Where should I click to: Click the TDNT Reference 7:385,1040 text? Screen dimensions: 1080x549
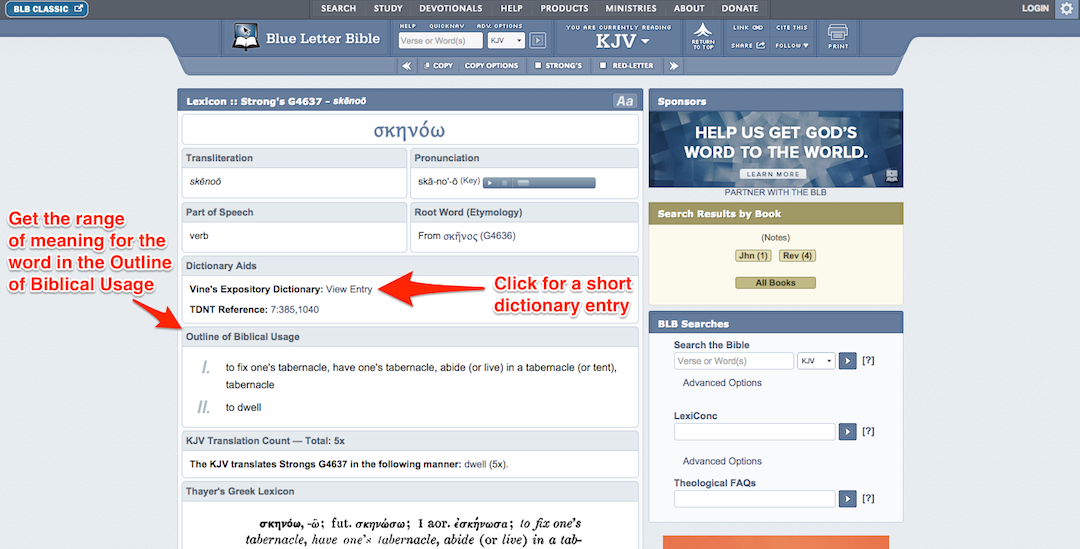[294, 310]
